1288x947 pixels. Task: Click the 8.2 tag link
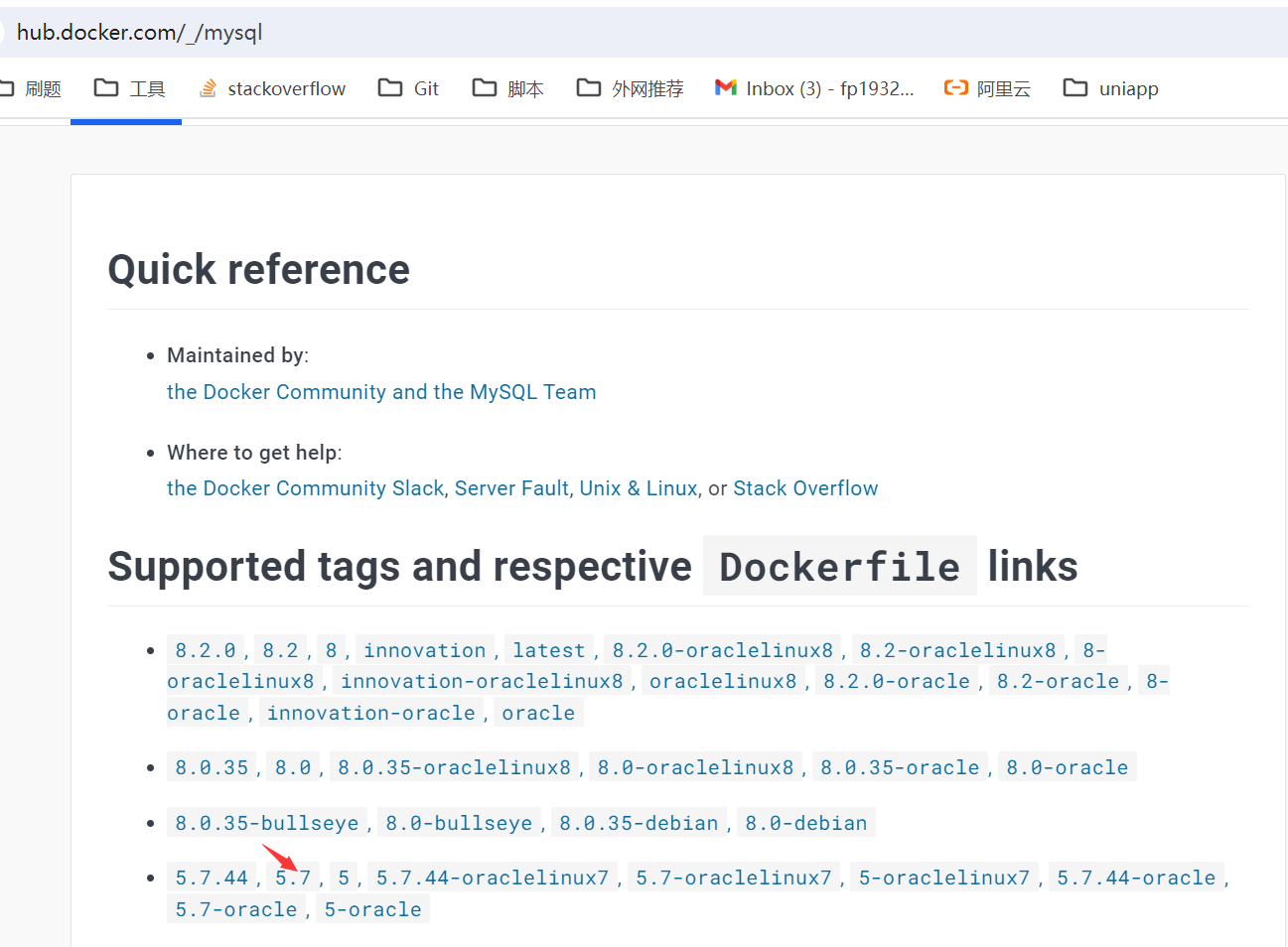coord(280,650)
